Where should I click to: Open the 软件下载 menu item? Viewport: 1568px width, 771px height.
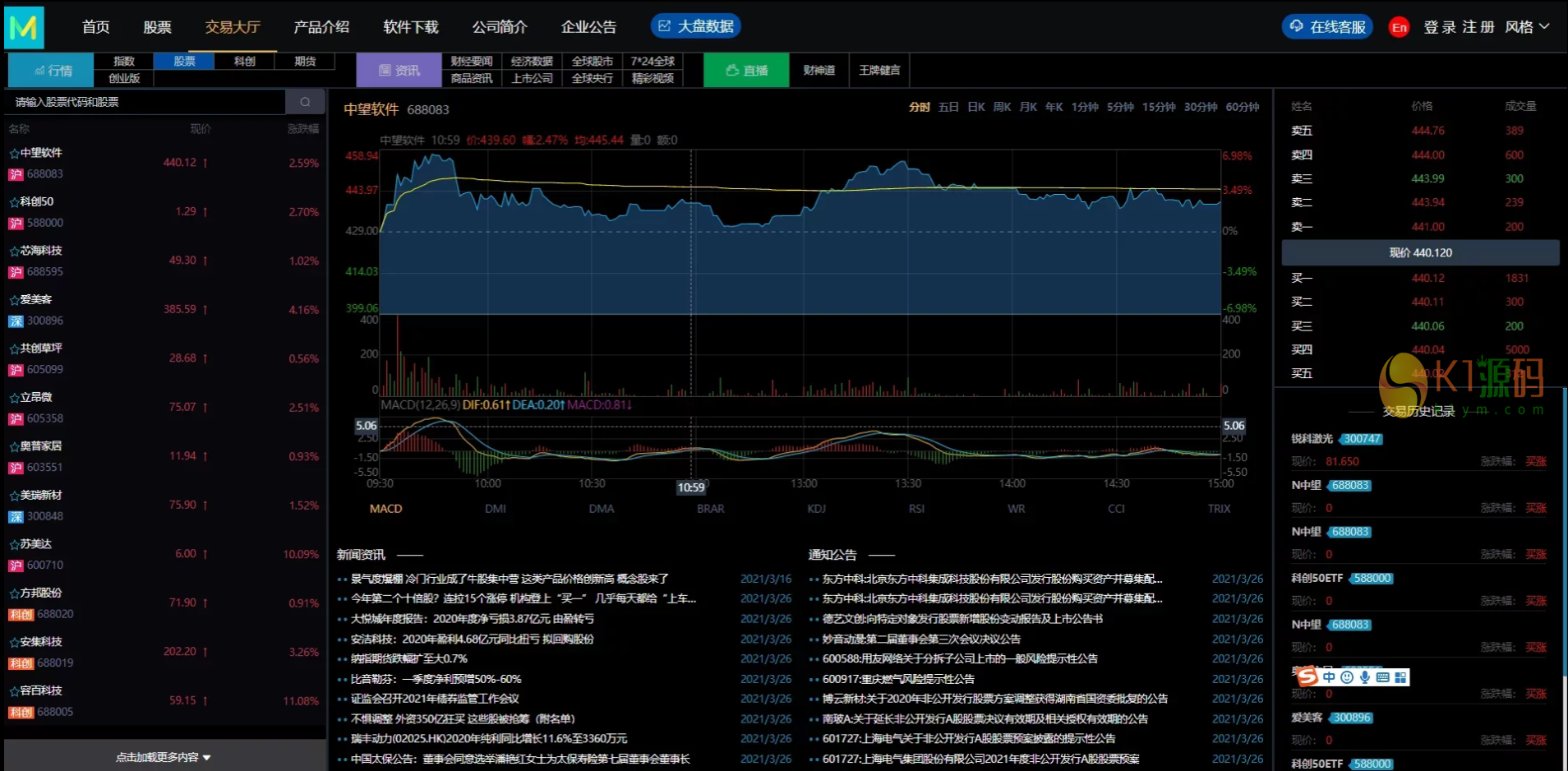pyautogui.click(x=411, y=27)
